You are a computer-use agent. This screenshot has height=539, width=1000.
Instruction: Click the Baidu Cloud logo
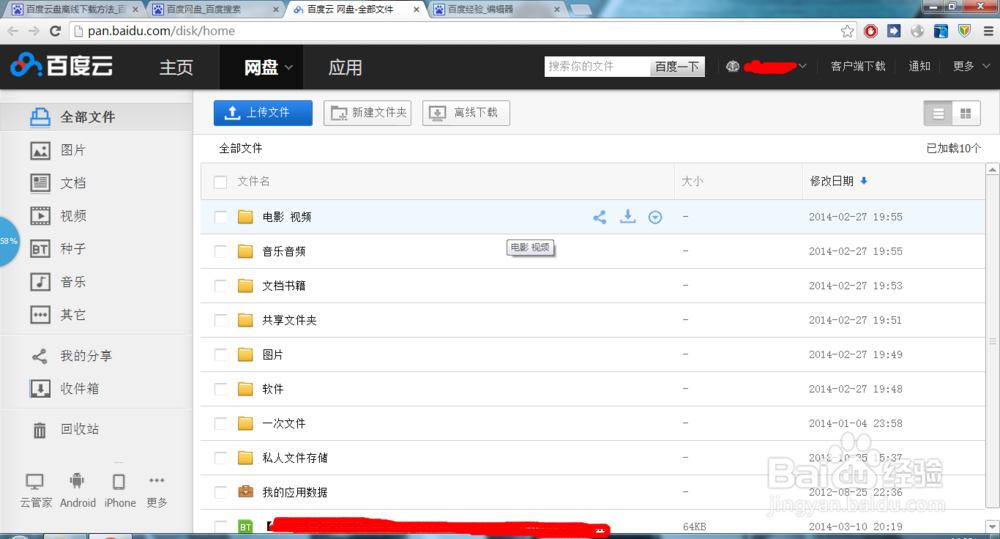[62, 65]
